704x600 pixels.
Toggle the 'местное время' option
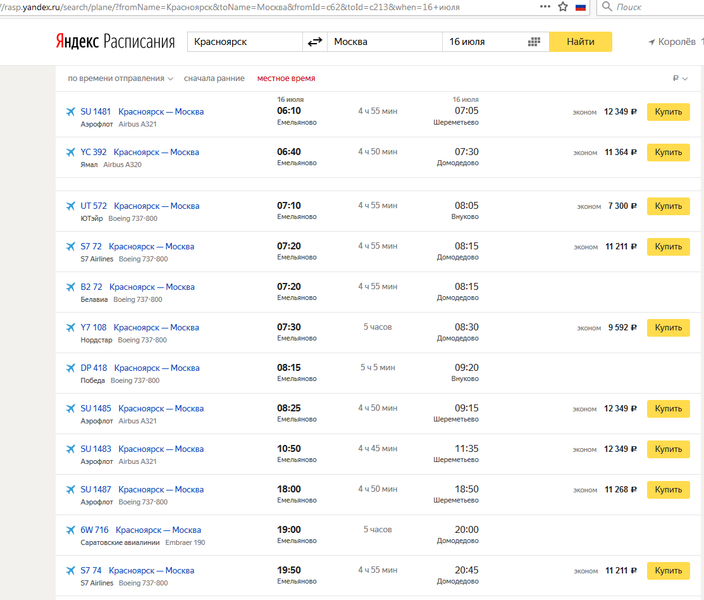click(x=285, y=78)
